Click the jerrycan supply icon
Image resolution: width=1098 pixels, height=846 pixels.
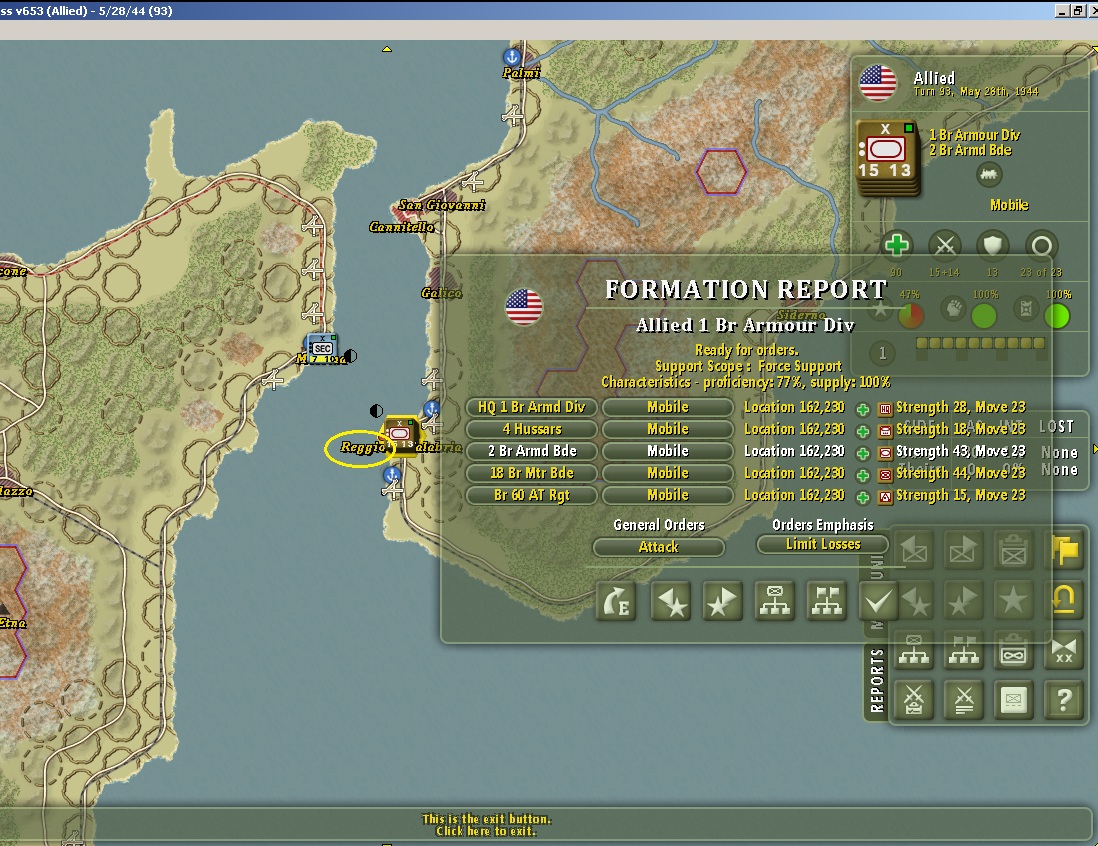tap(1026, 309)
